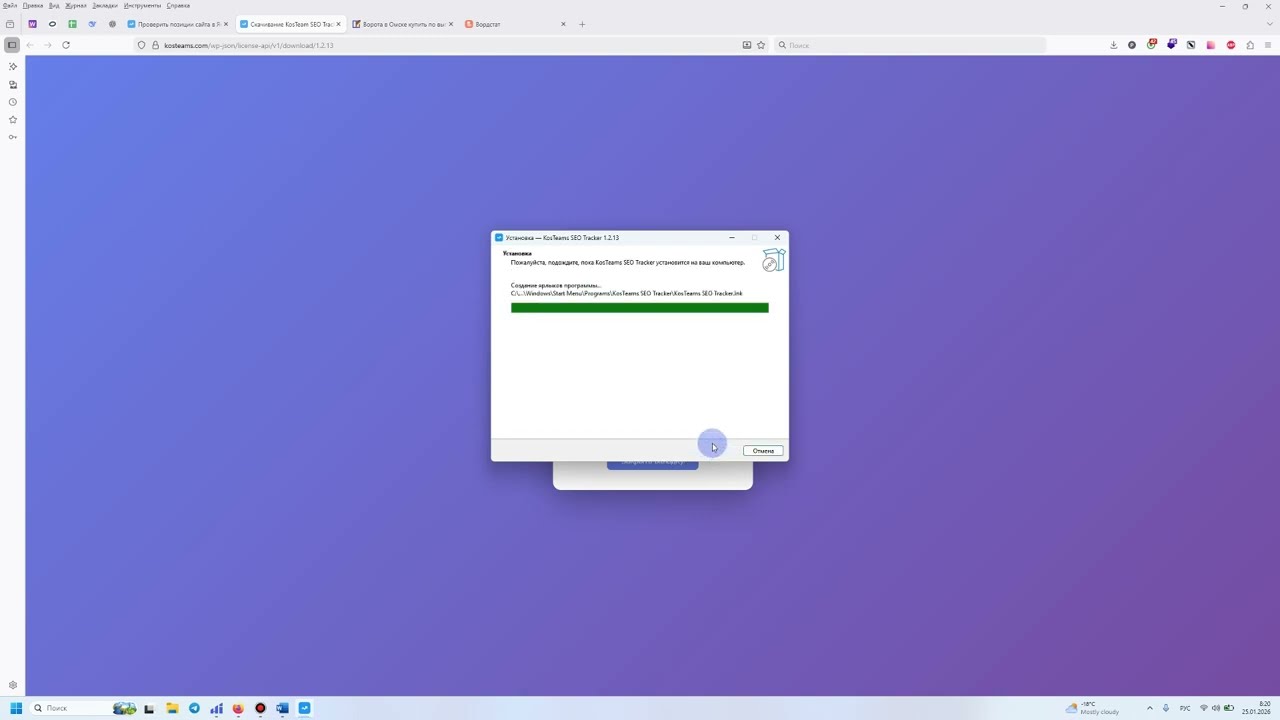Open the sidebar history clock icon
This screenshot has width=1280, height=720.
(13, 102)
